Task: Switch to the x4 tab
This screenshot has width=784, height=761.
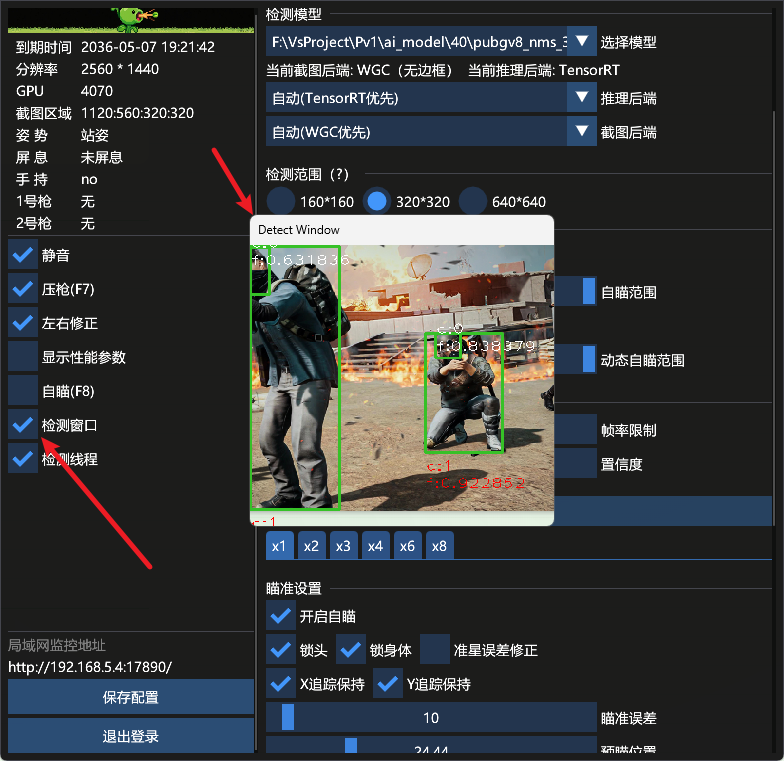Action: click(375, 546)
